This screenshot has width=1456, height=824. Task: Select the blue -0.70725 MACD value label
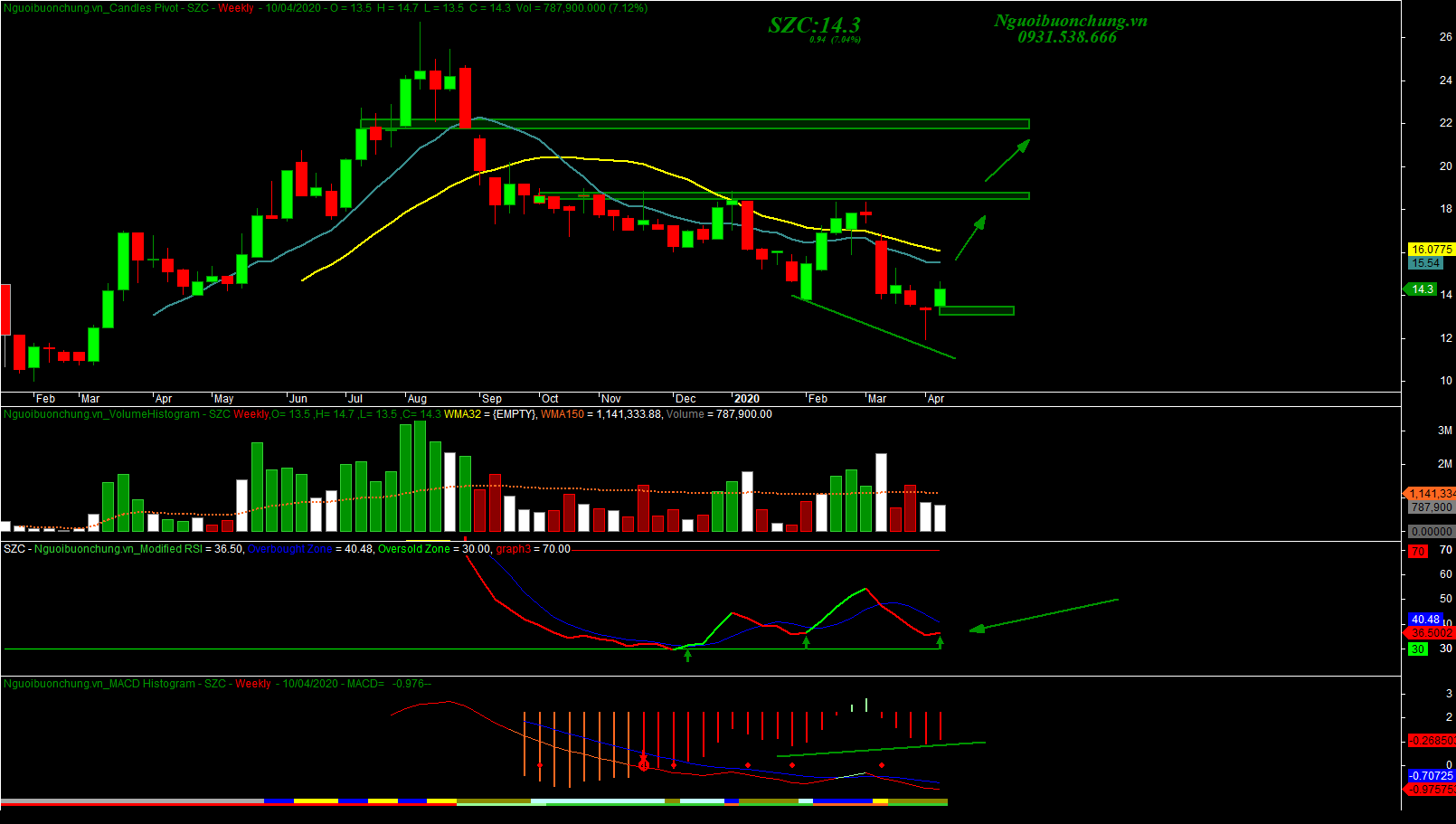pos(1432,776)
